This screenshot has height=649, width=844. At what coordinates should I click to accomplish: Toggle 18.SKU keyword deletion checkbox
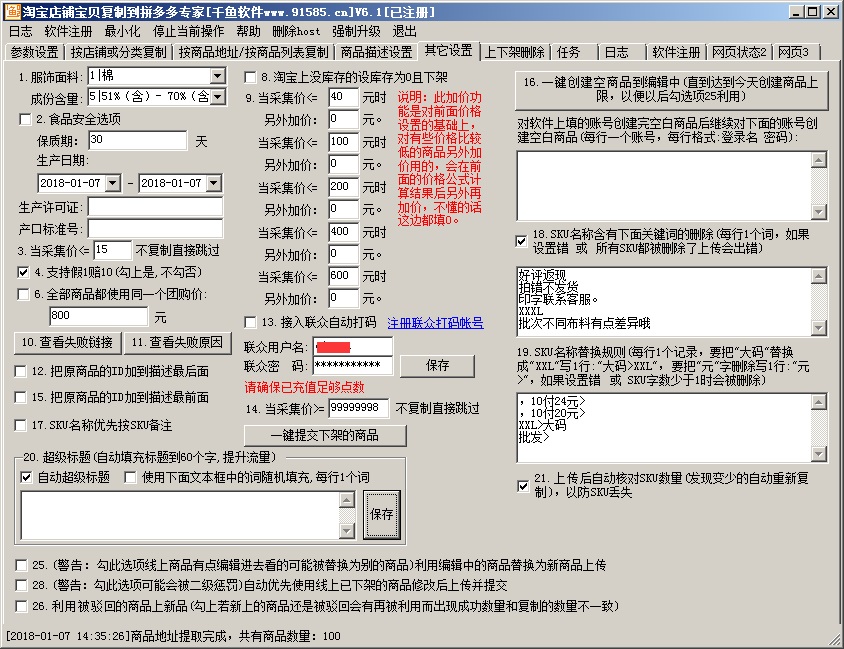tap(521, 241)
